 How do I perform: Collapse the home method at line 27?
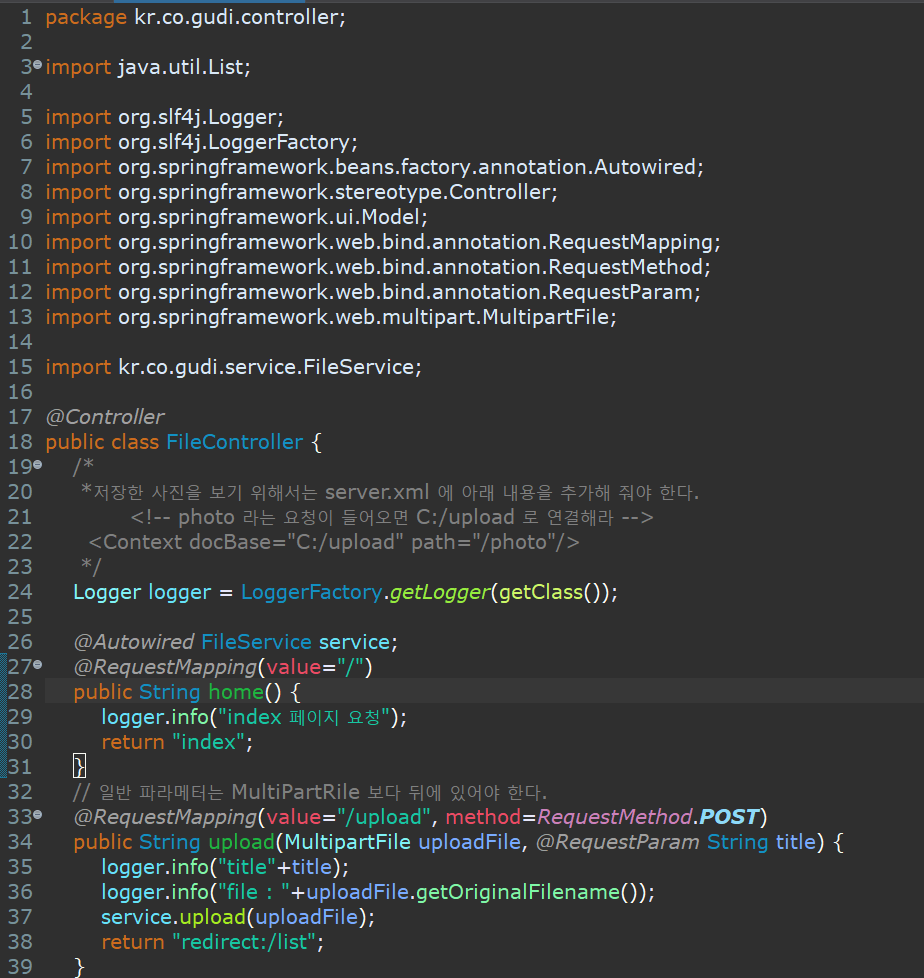coord(37,664)
